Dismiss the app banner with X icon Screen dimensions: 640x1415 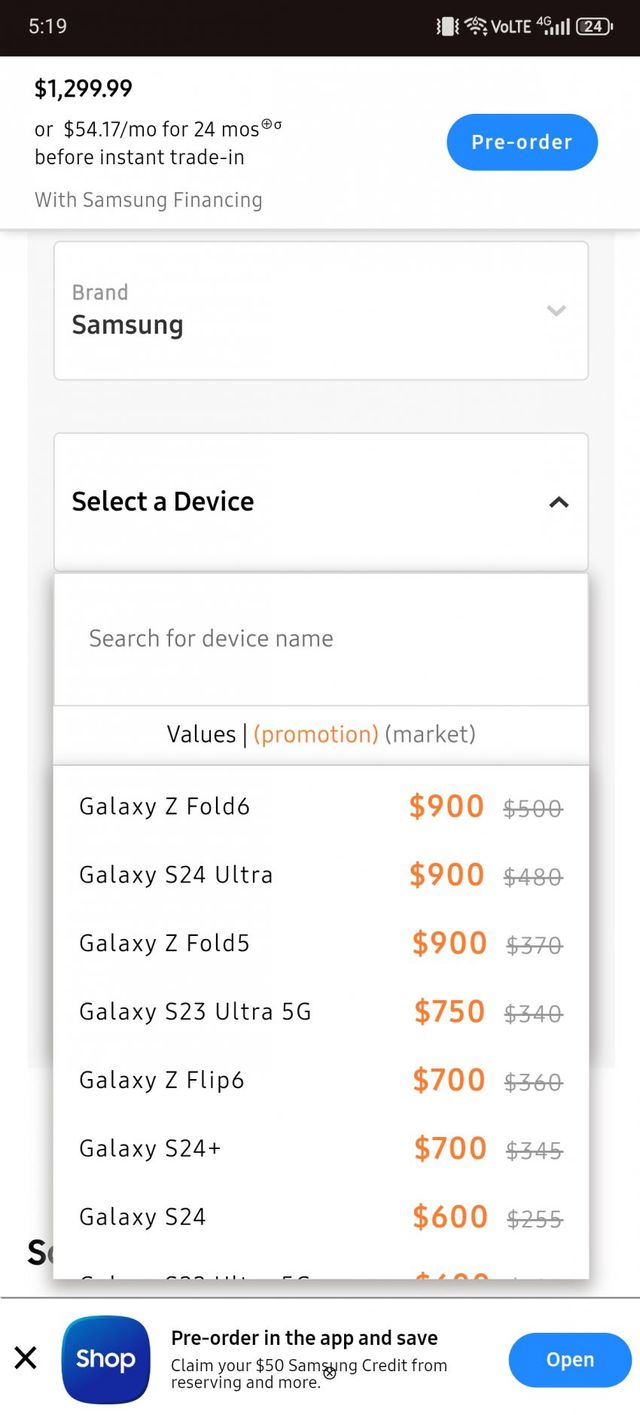pos(26,1358)
